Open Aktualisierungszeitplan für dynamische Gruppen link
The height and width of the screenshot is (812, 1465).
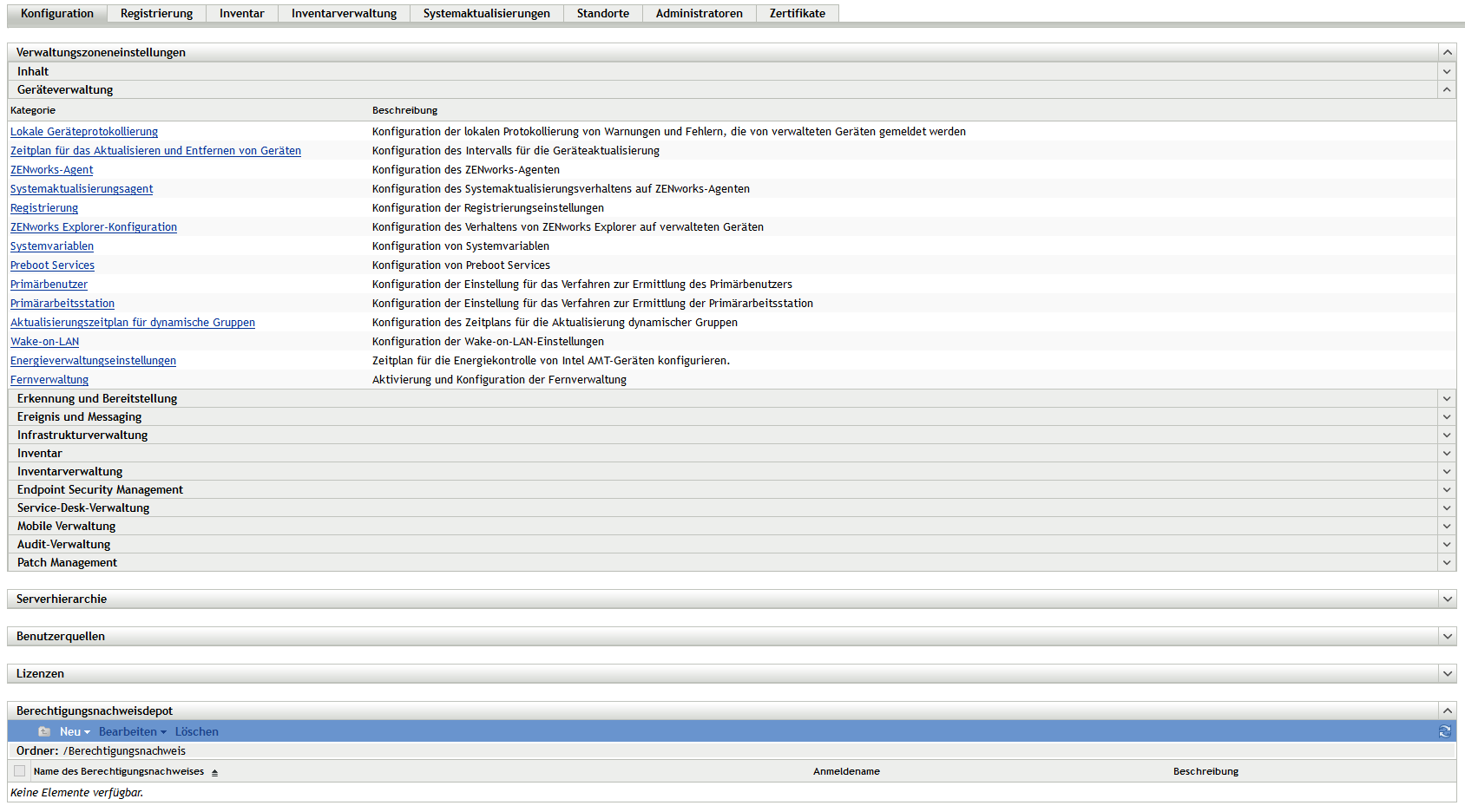(133, 323)
